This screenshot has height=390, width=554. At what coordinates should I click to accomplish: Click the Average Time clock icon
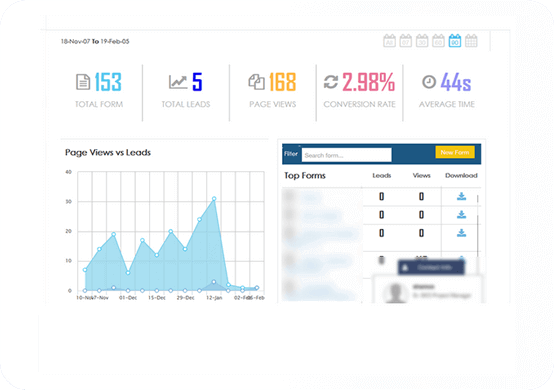429,82
